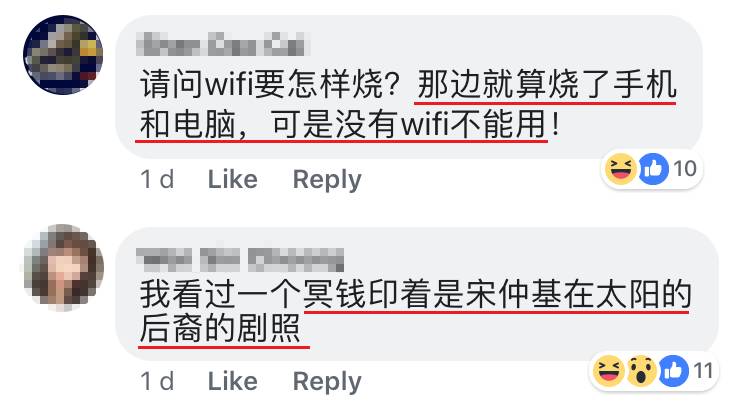Click the 1 d timestamp on first comment
The image size is (749, 411).
tap(157, 180)
